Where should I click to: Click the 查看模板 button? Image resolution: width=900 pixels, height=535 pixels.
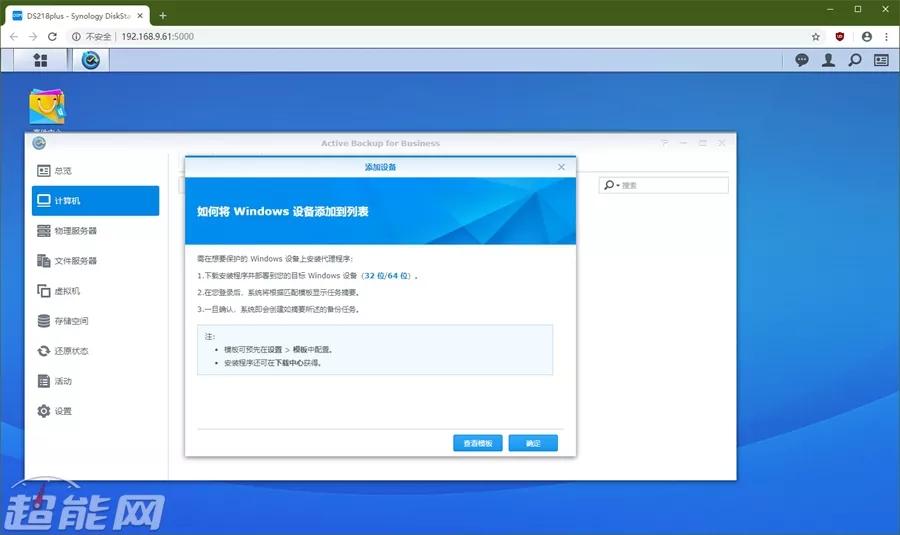tap(478, 443)
